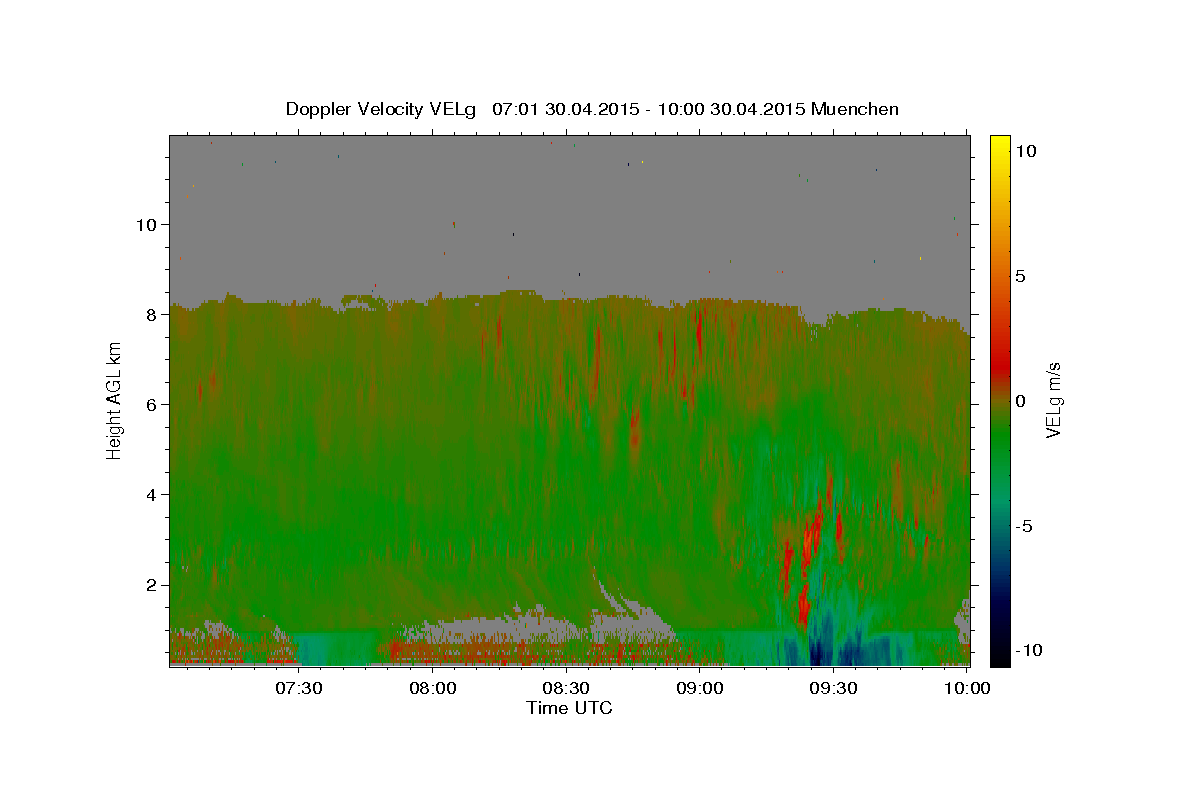Click the colorbar label '-10'
Image resolution: width=1200 pixels, height=800 pixels.
pyautogui.click(x=1029, y=651)
